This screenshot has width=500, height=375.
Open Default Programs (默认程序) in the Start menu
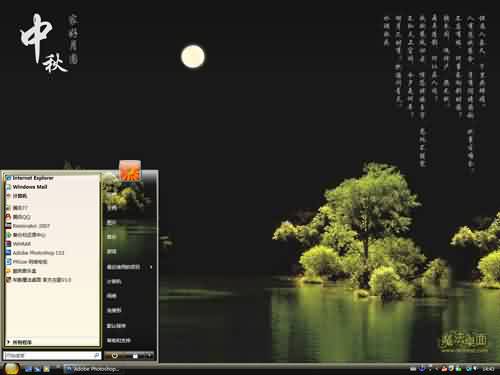[116, 325]
